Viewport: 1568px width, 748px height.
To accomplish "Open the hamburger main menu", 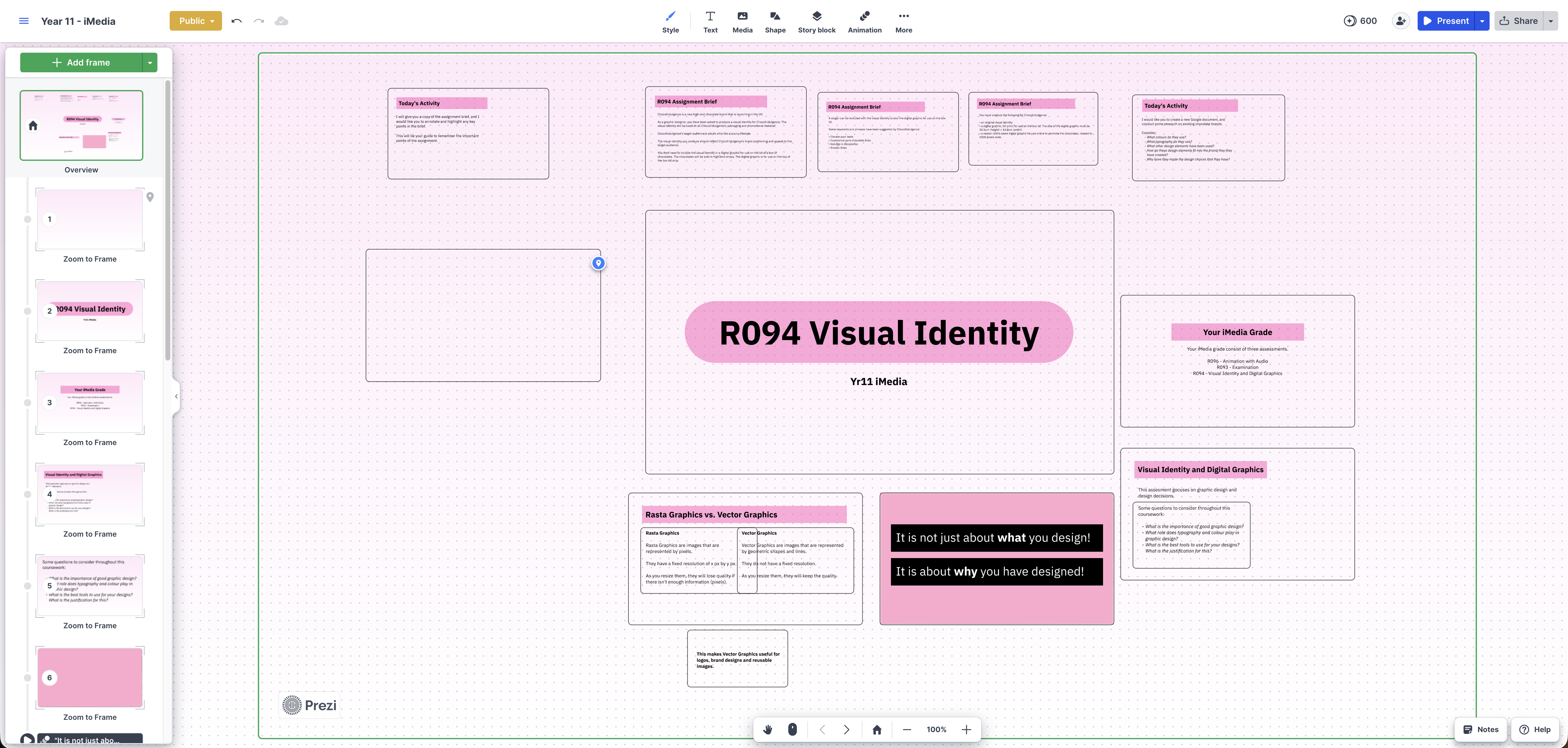I will 24,21.
